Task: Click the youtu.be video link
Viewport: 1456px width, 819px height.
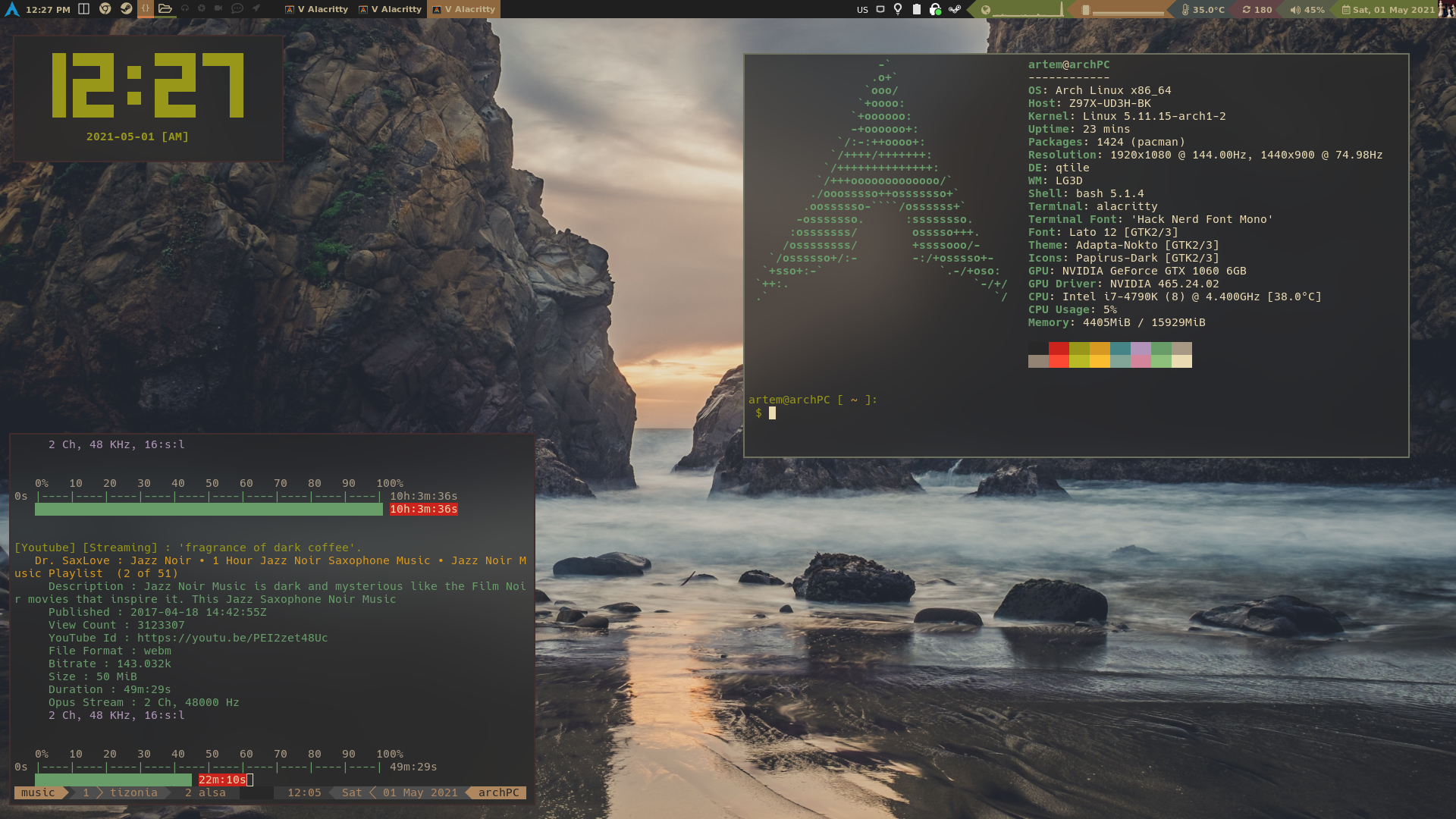Action: 232,638
